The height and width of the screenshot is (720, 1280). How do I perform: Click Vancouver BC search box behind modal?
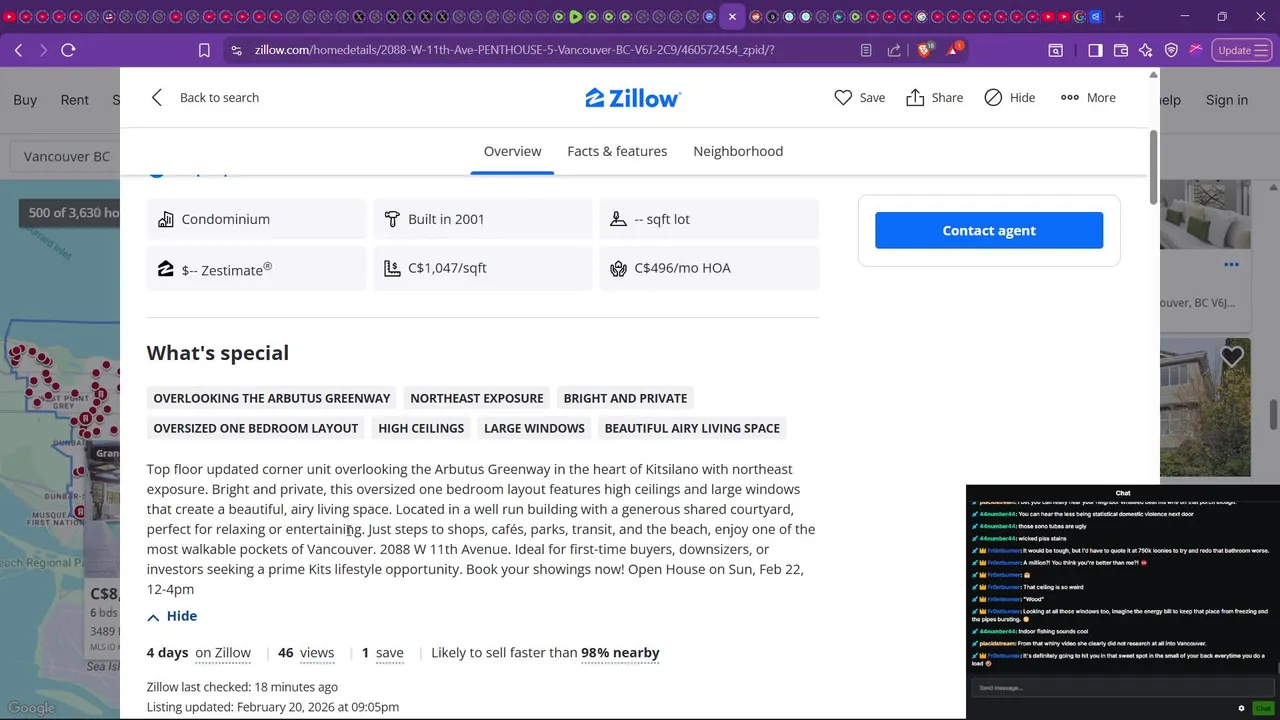[x=65, y=157]
